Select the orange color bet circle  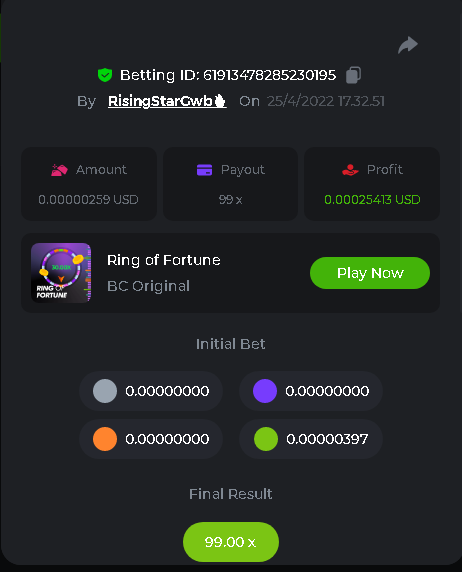pyautogui.click(x=105, y=439)
